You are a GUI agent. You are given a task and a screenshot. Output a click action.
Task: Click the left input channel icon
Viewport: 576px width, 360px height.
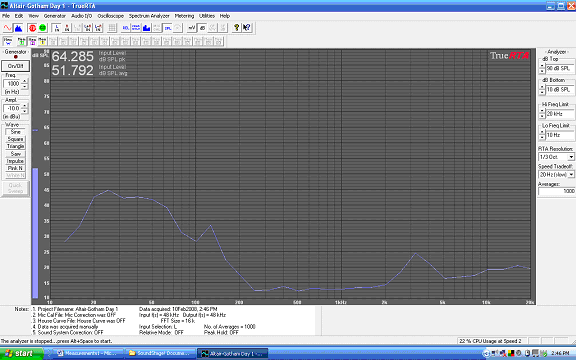57,28
